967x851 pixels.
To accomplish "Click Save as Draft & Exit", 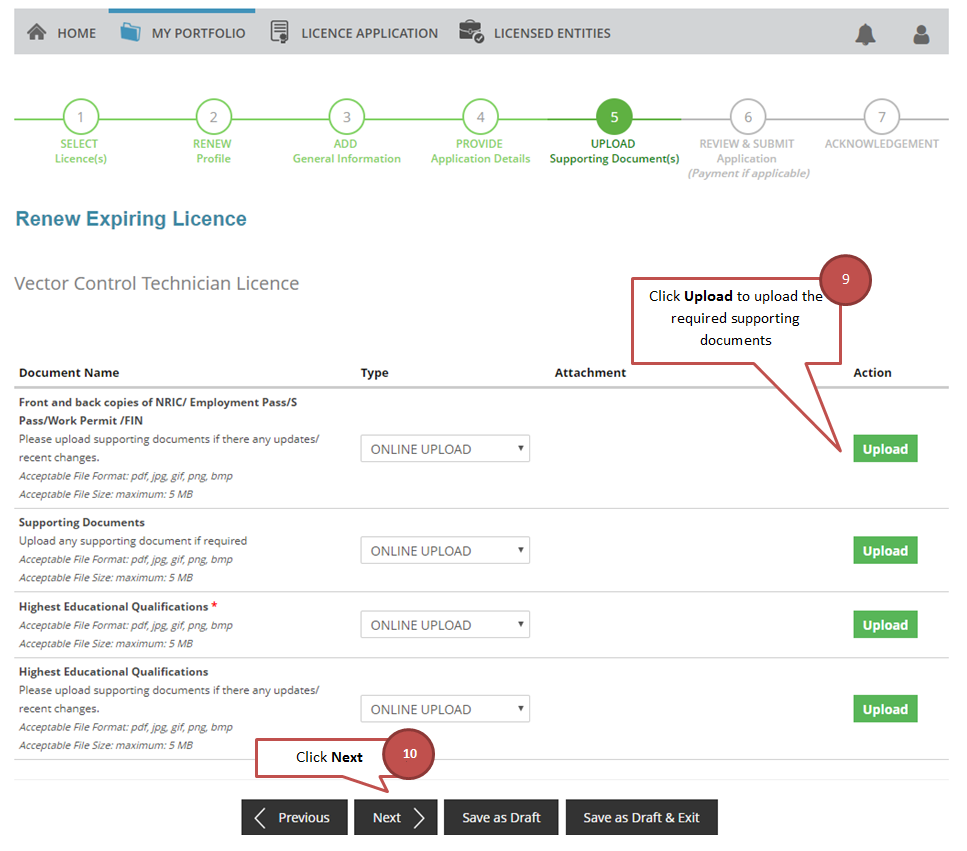I will click(x=641, y=817).
